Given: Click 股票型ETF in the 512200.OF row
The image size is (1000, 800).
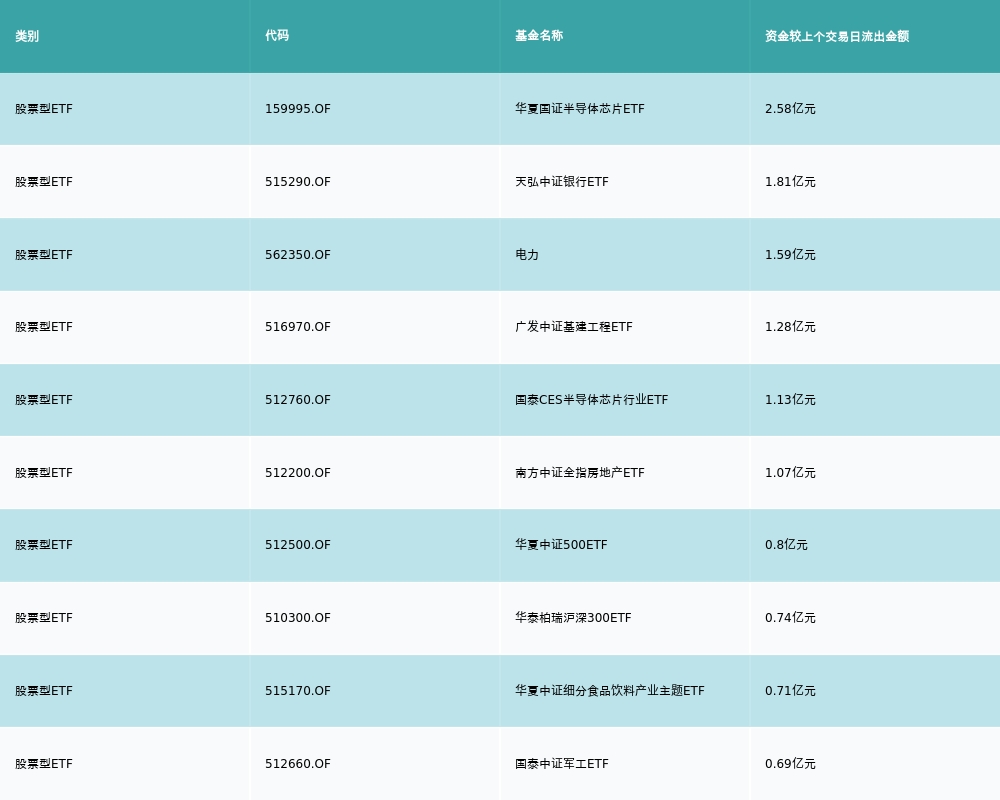Looking at the screenshot, I should 44,473.
